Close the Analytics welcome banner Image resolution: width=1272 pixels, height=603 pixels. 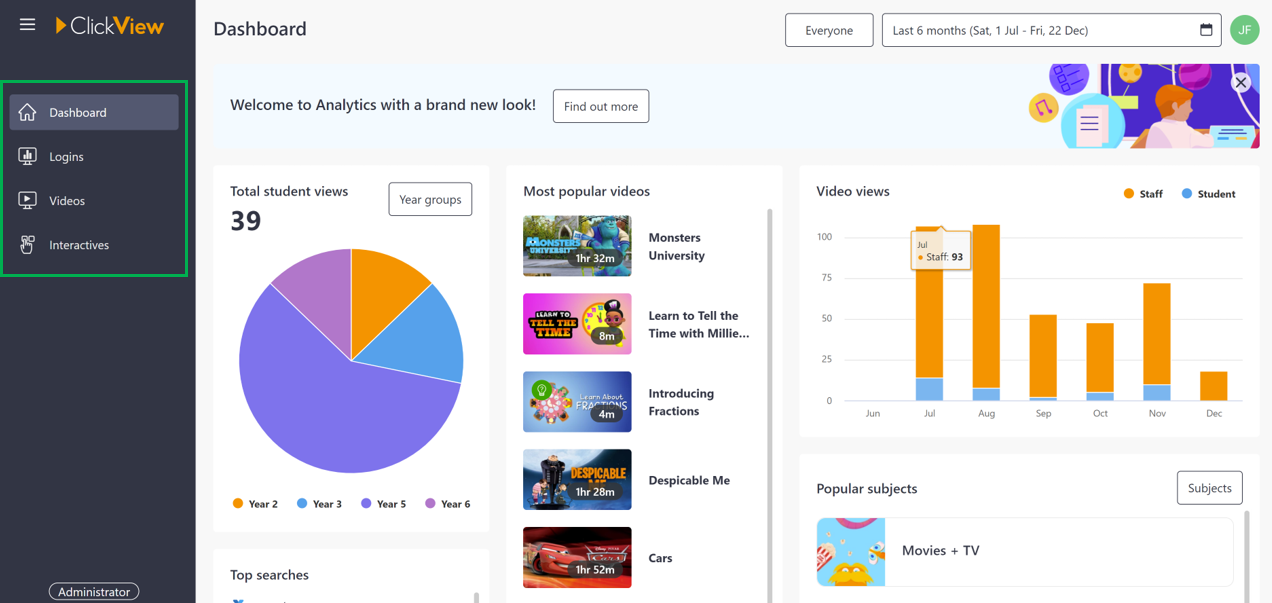(1241, 83)
